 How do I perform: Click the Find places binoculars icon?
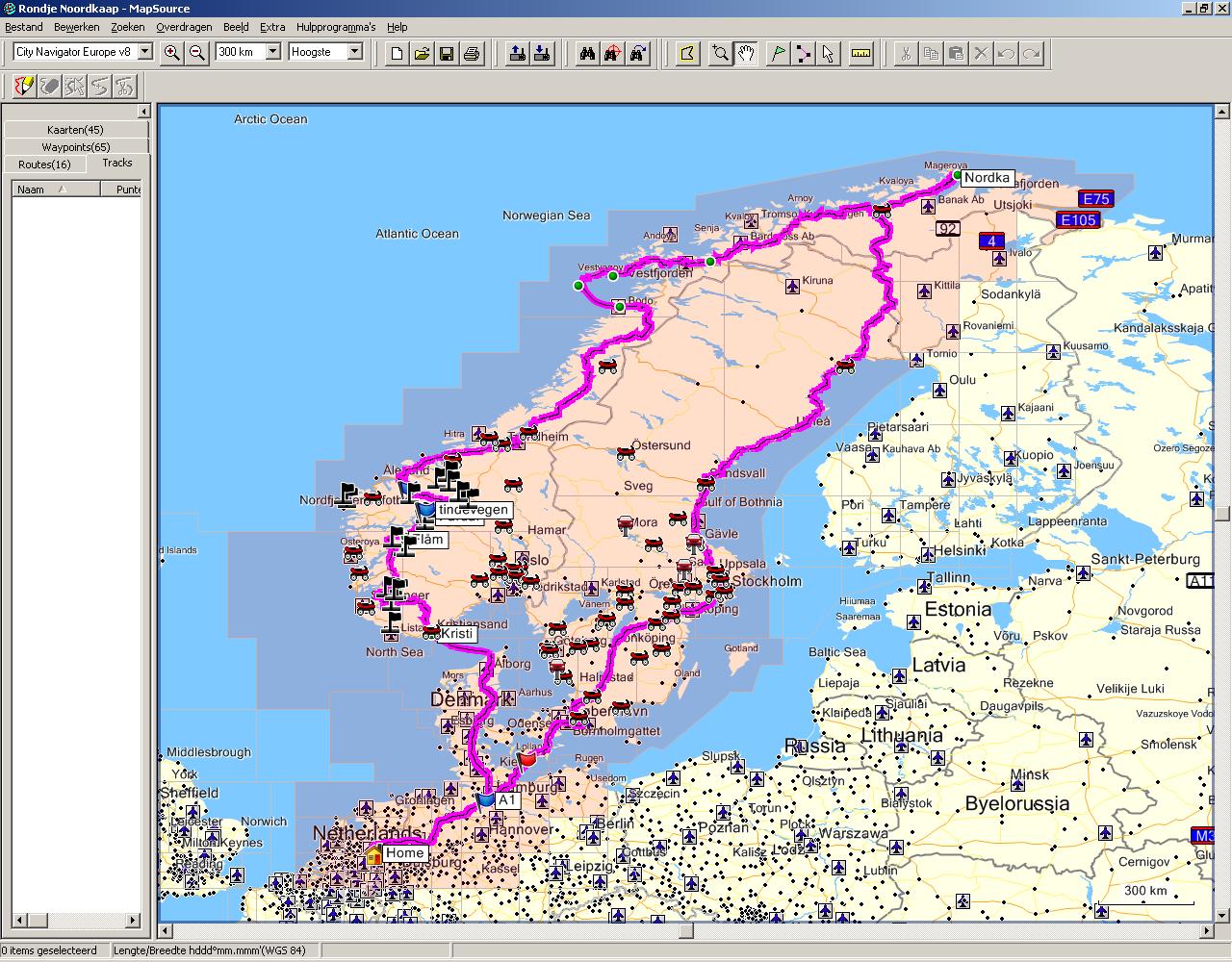click(x=586, y=53)
